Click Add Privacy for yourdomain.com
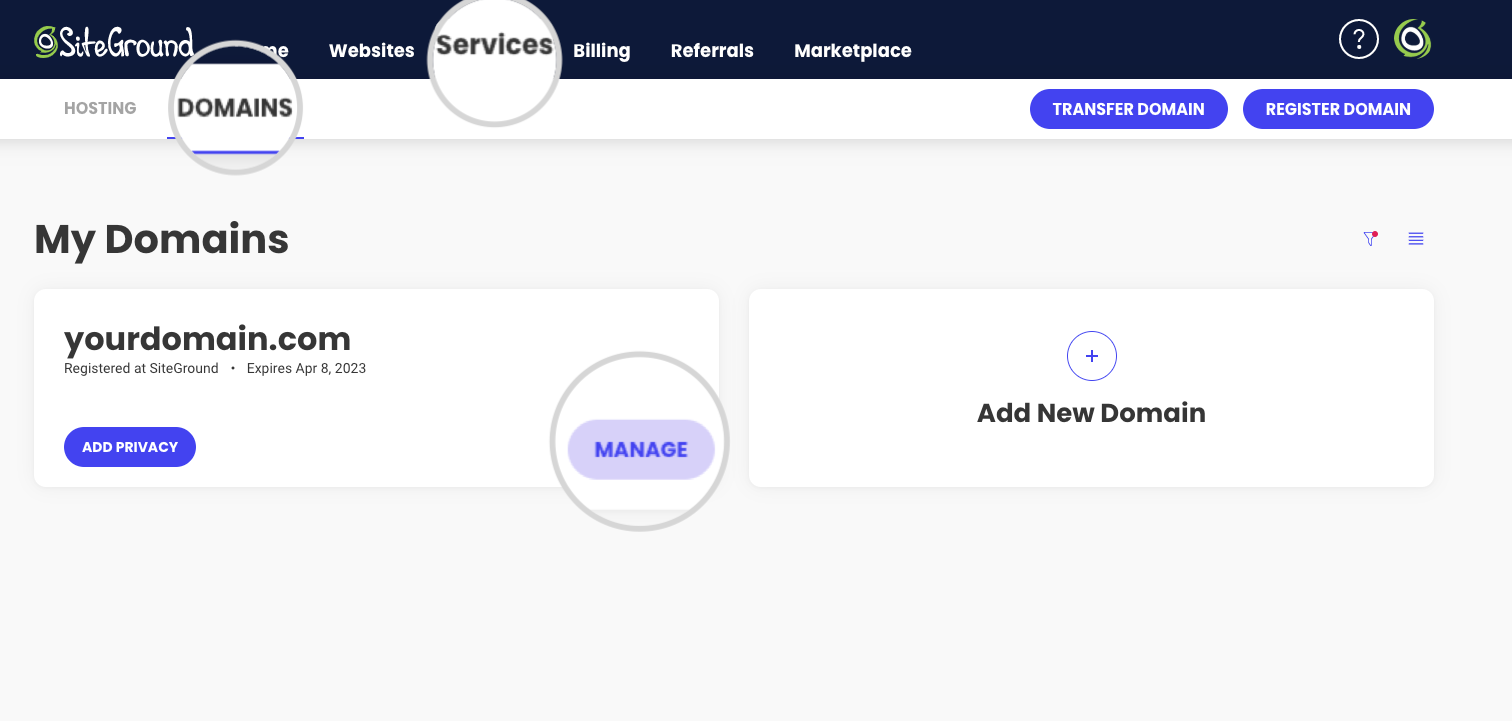The width and height of the screenshot is (1512, 721). 130,447
